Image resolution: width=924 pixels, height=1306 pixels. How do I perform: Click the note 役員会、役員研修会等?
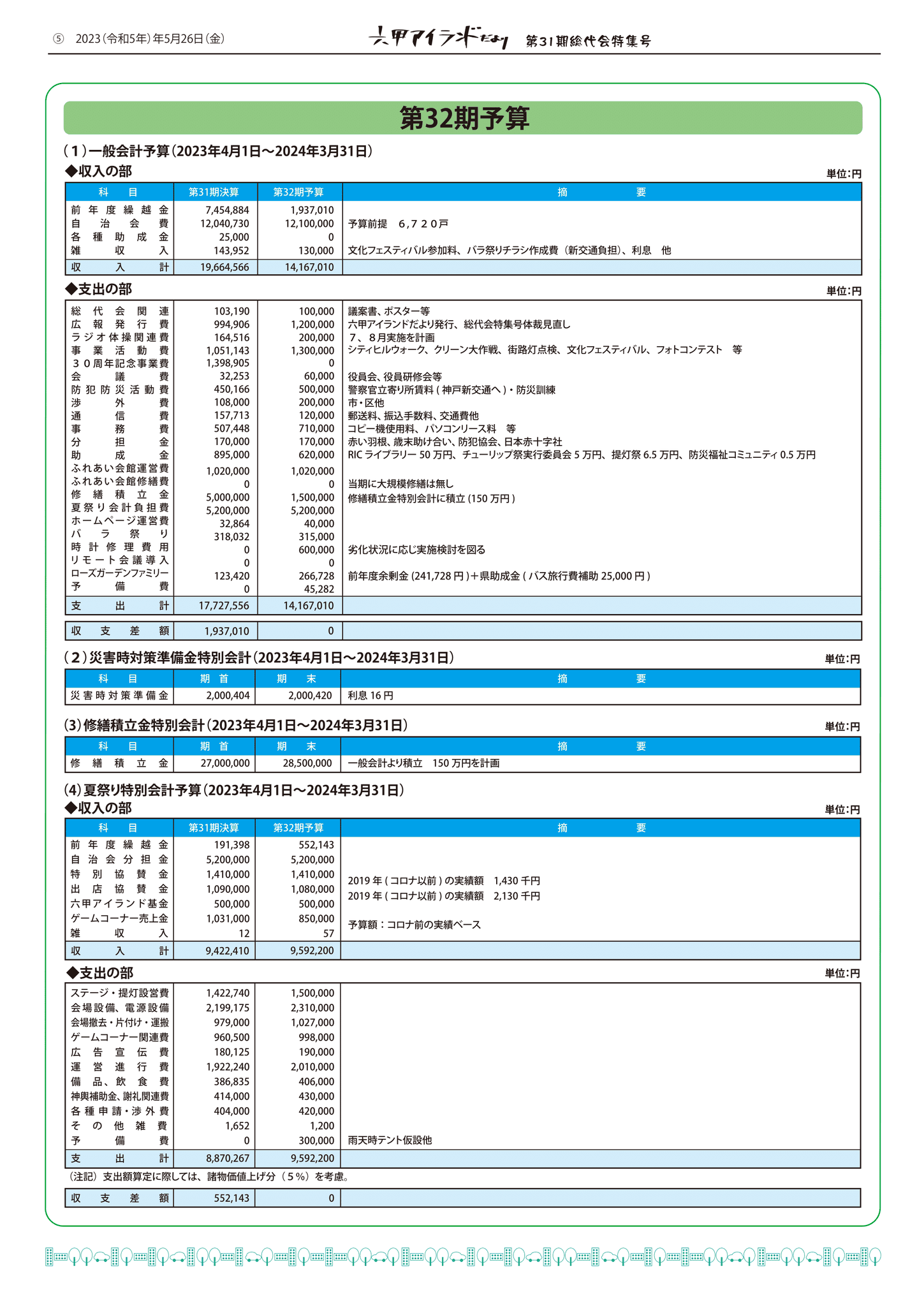[x=395, y=377]
